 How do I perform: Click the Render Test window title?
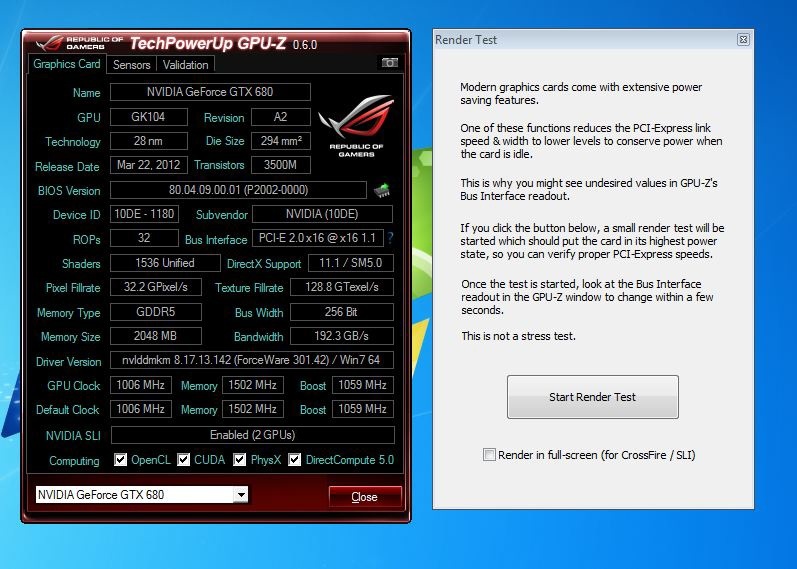pyautogui.click(x=466, y=40)
